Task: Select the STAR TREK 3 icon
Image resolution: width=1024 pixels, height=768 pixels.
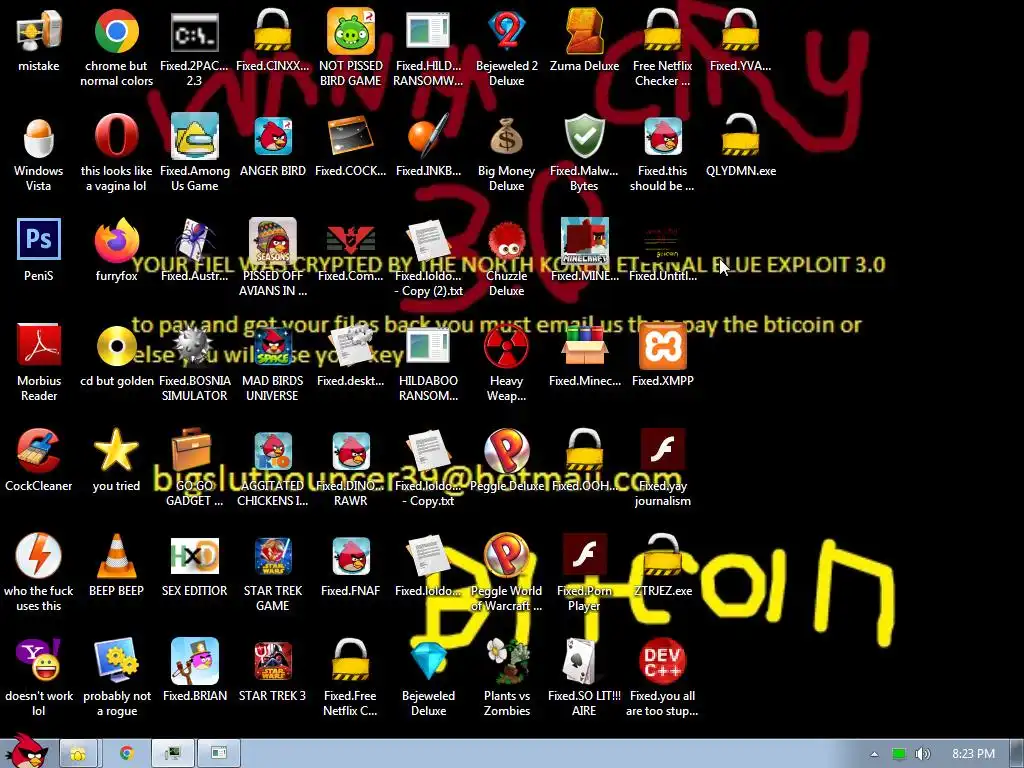Action: (273, 661)
